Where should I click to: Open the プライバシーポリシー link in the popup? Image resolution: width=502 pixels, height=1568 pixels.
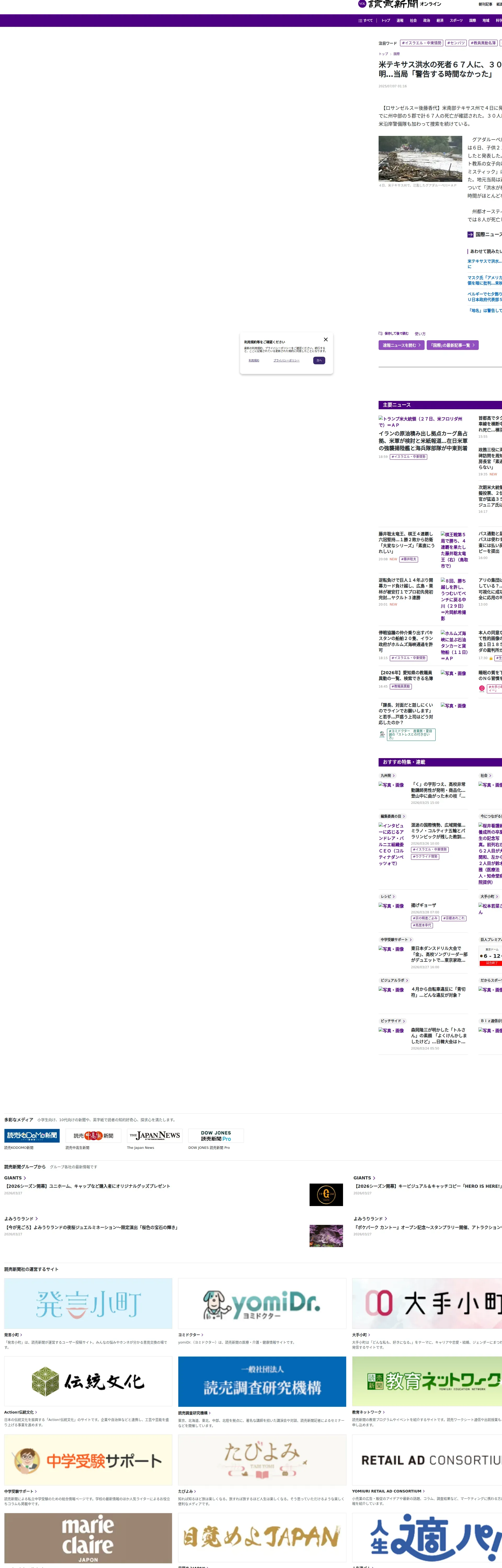286,360
